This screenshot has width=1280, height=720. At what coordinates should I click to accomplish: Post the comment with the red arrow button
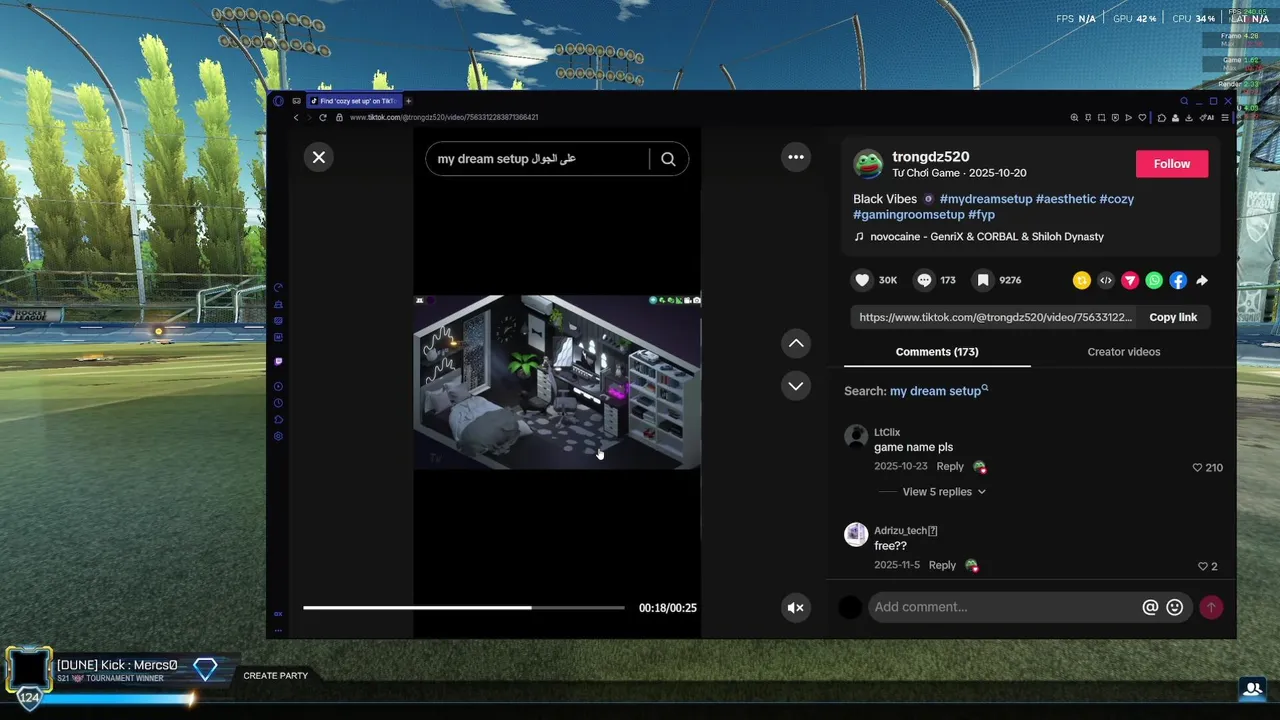(x=1211, y=607)
